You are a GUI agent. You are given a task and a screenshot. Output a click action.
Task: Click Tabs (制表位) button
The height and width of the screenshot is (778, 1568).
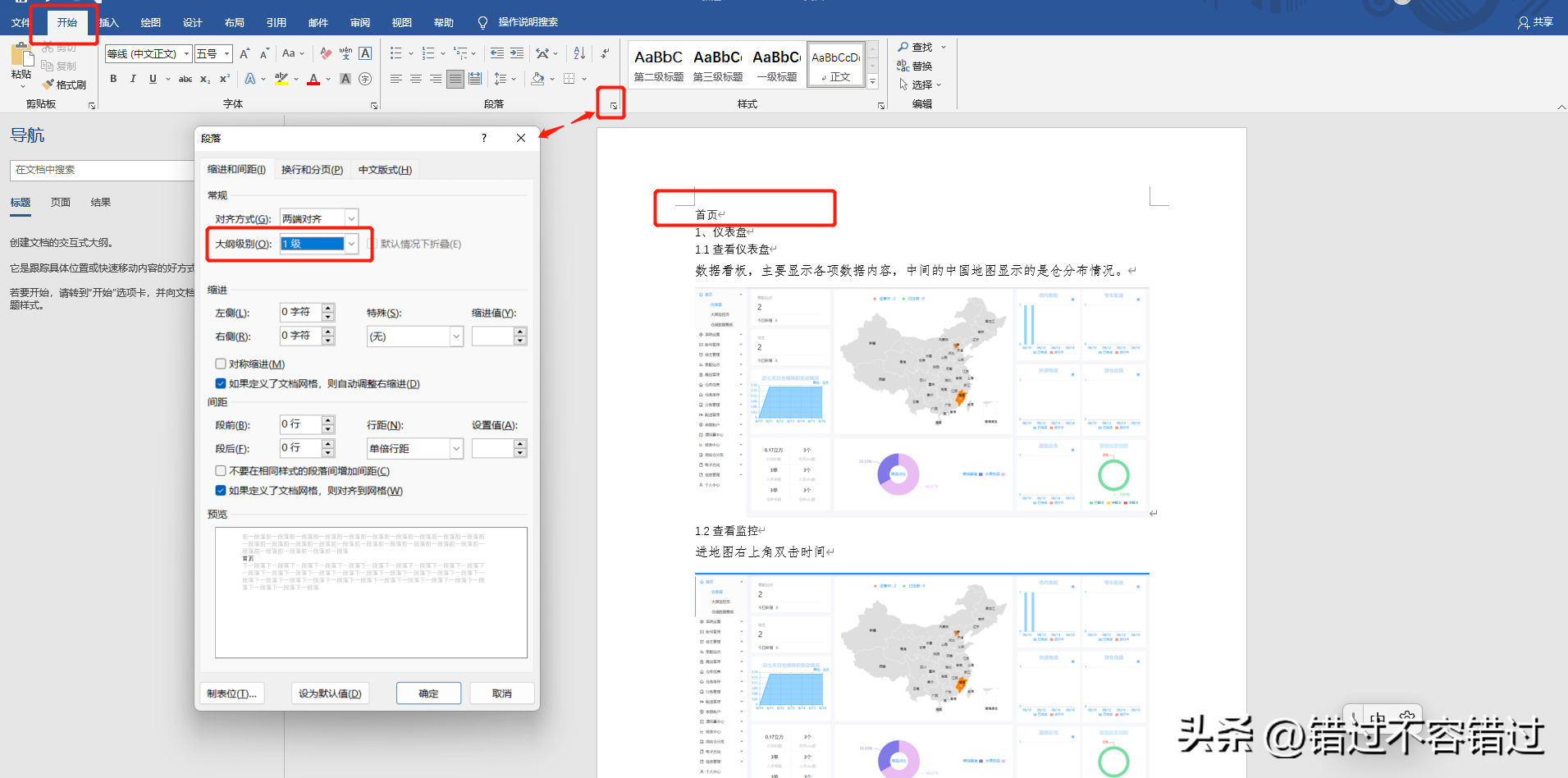pyautogui.click(x=232, y=693)
